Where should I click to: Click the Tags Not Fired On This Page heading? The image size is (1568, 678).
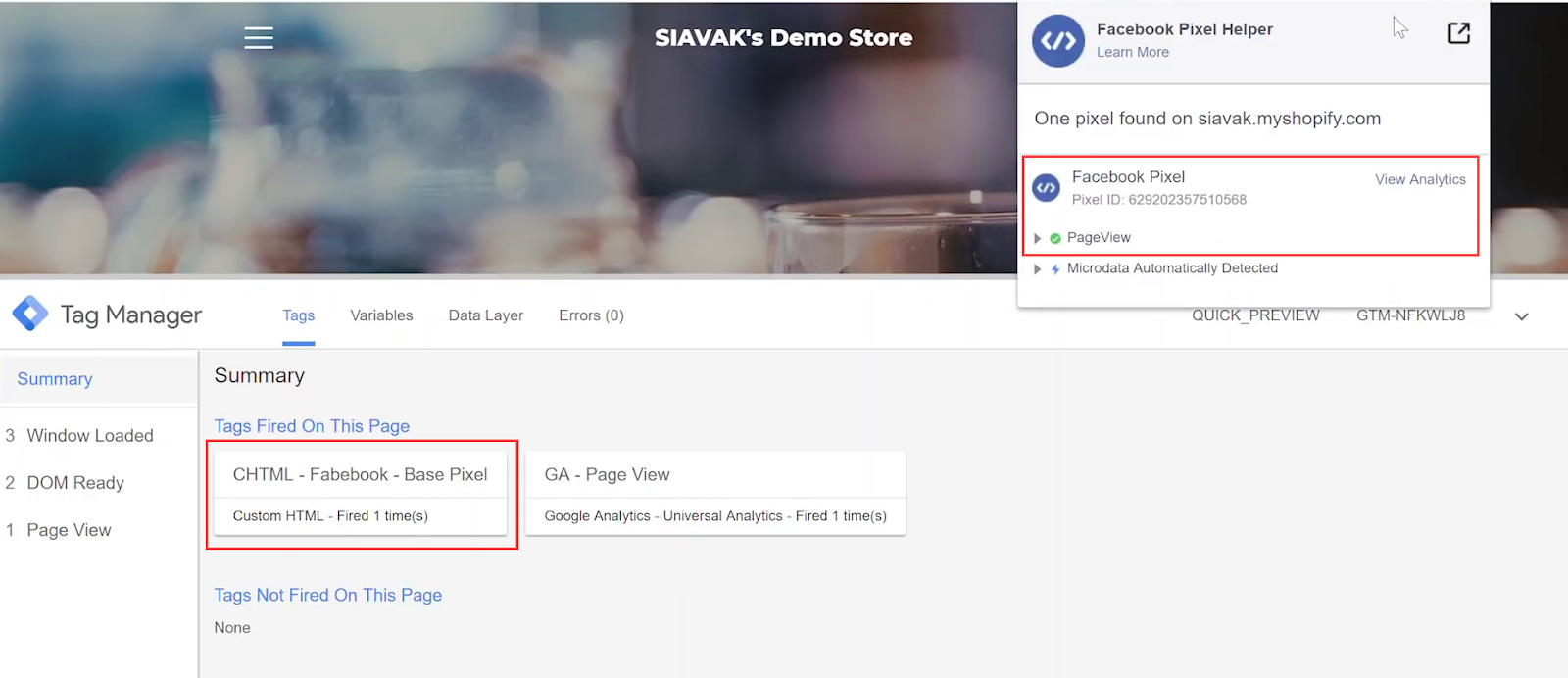point(328,595)
